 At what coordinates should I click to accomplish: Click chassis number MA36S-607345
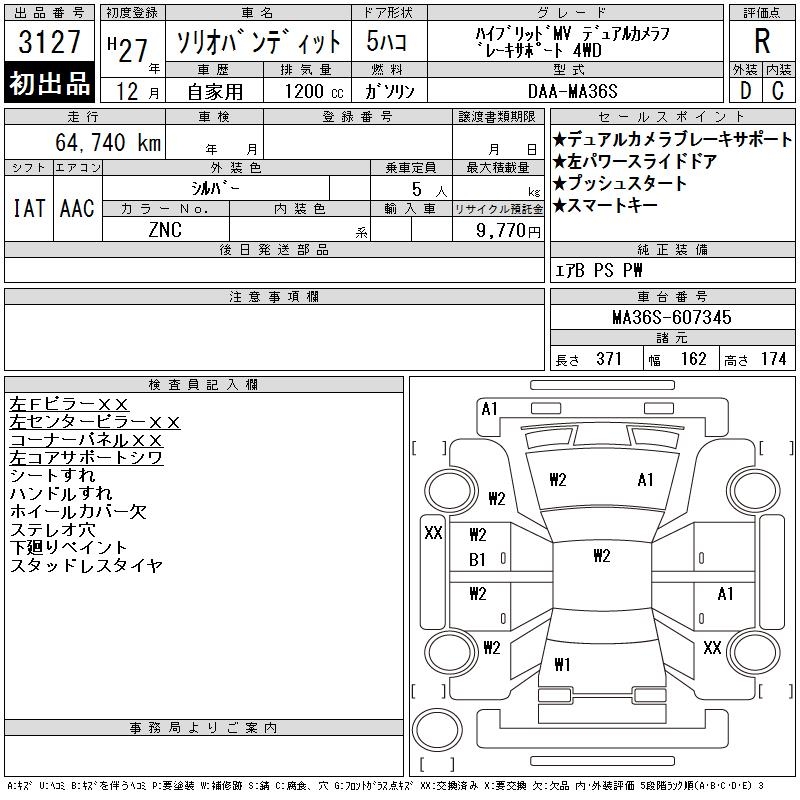[x=671, y=317]
